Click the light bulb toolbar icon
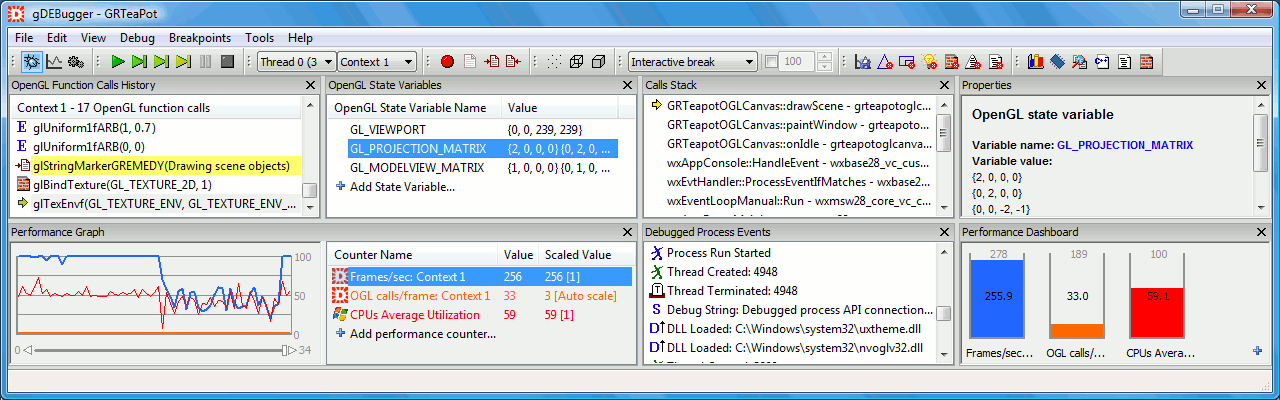The width and height of the screenshot is (1280, 400). (x=929, y=62)
